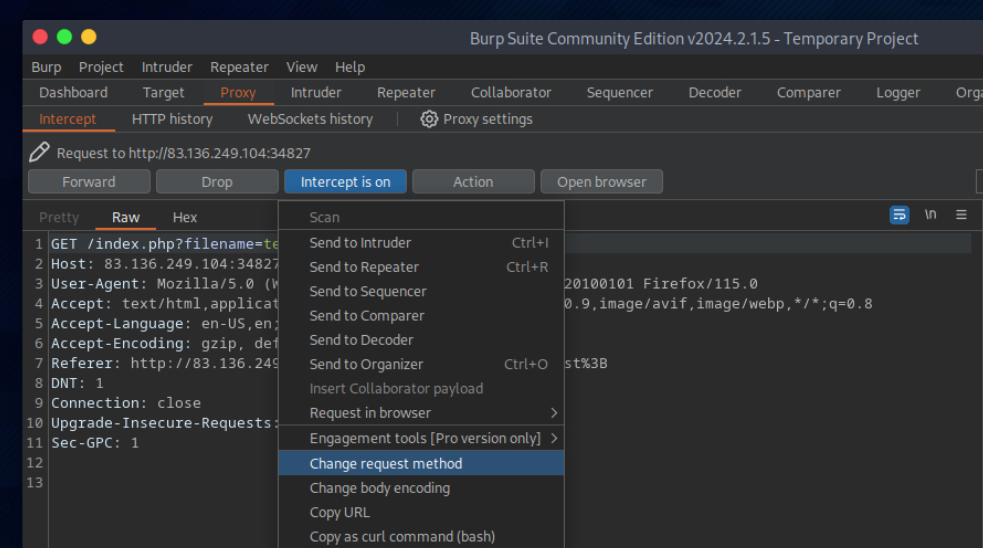This screenshot has width=983, height=548.
Task: Click the pencil edit icon beside request URL
Action: [39, 152]
